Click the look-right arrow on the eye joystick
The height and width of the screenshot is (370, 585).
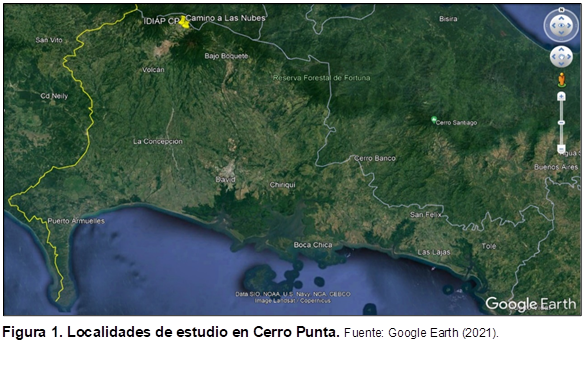coord(569,25)
